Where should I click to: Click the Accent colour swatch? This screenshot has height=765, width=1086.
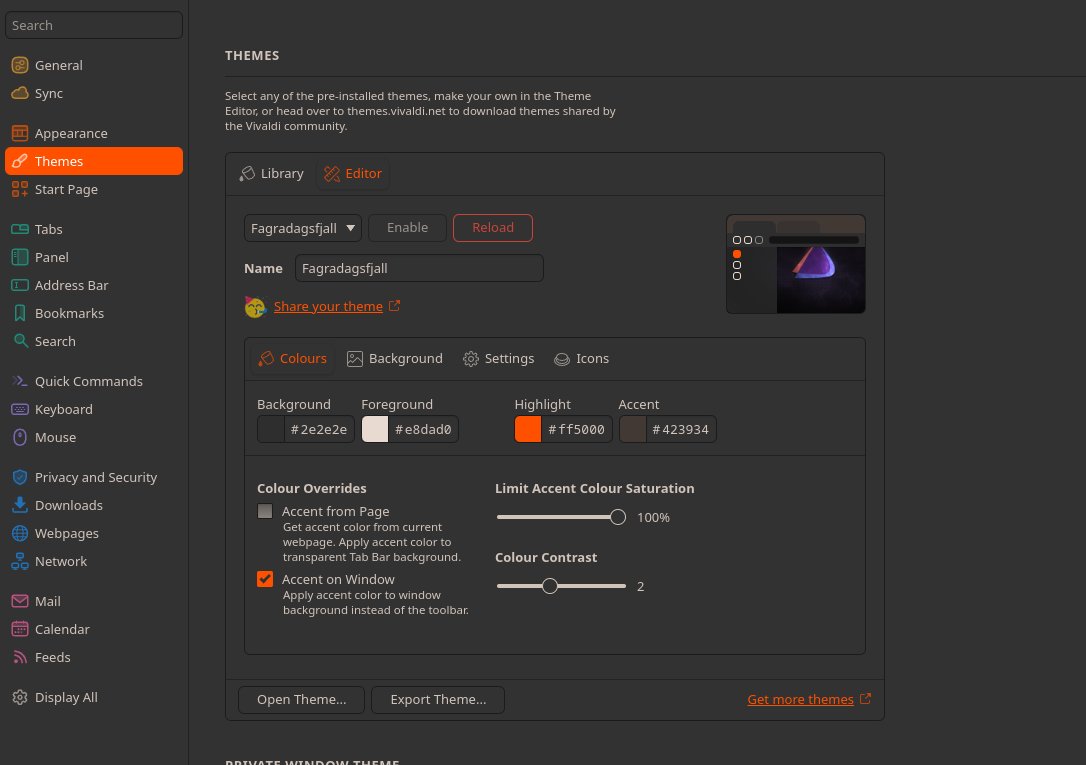(x=632, y=429)
